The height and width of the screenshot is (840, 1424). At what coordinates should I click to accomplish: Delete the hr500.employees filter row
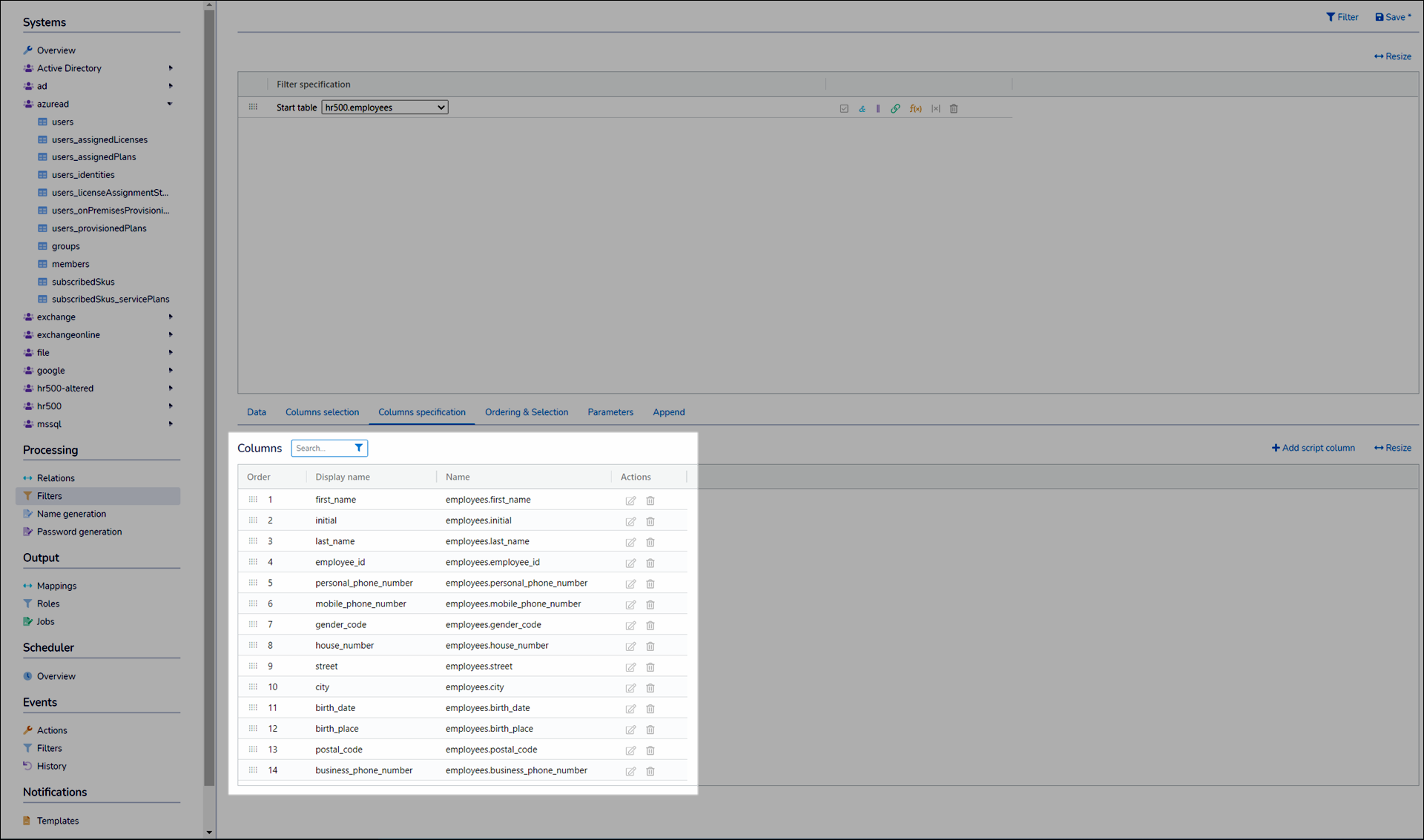coord(954,109)
